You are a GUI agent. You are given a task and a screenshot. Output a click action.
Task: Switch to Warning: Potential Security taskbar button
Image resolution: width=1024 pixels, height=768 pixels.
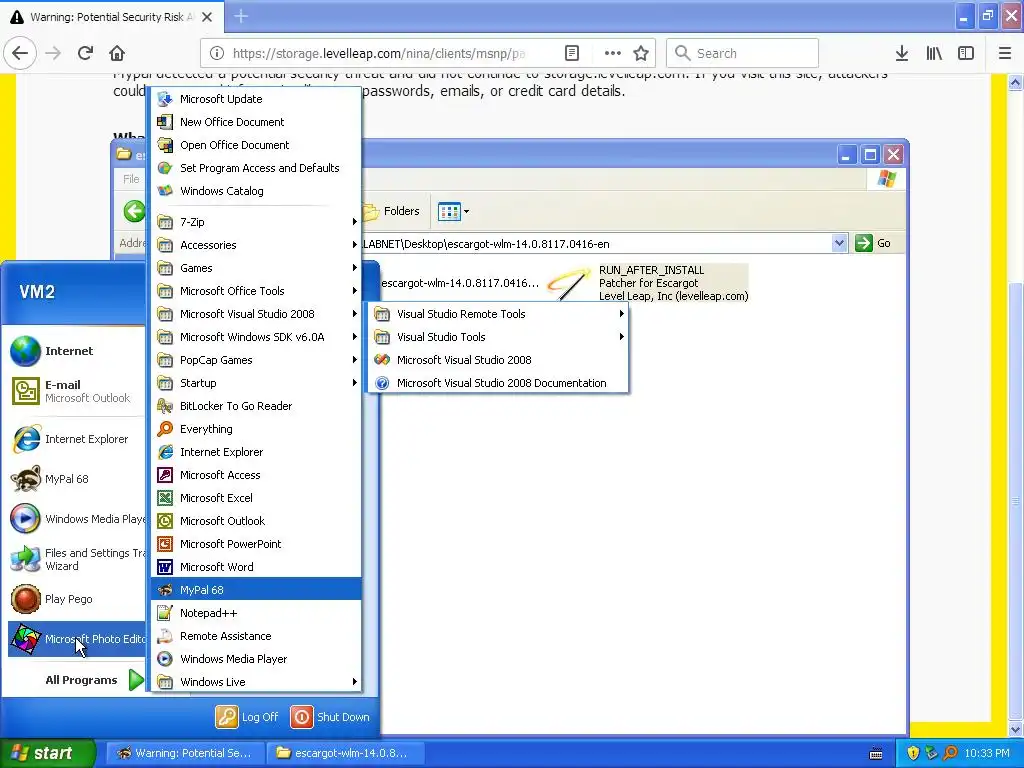tap(185, 753)
